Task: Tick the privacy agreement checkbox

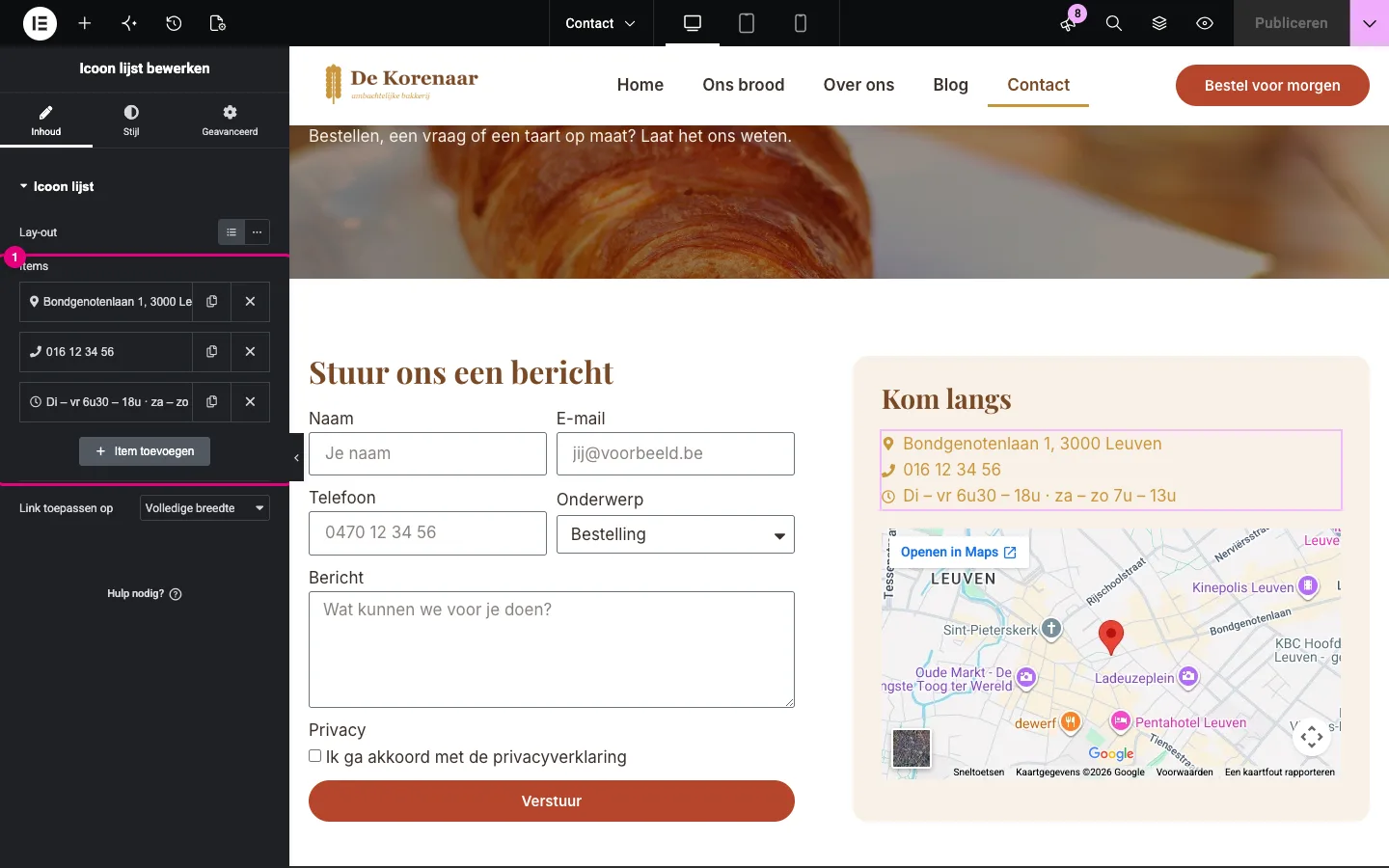Action: coord(315,756)
